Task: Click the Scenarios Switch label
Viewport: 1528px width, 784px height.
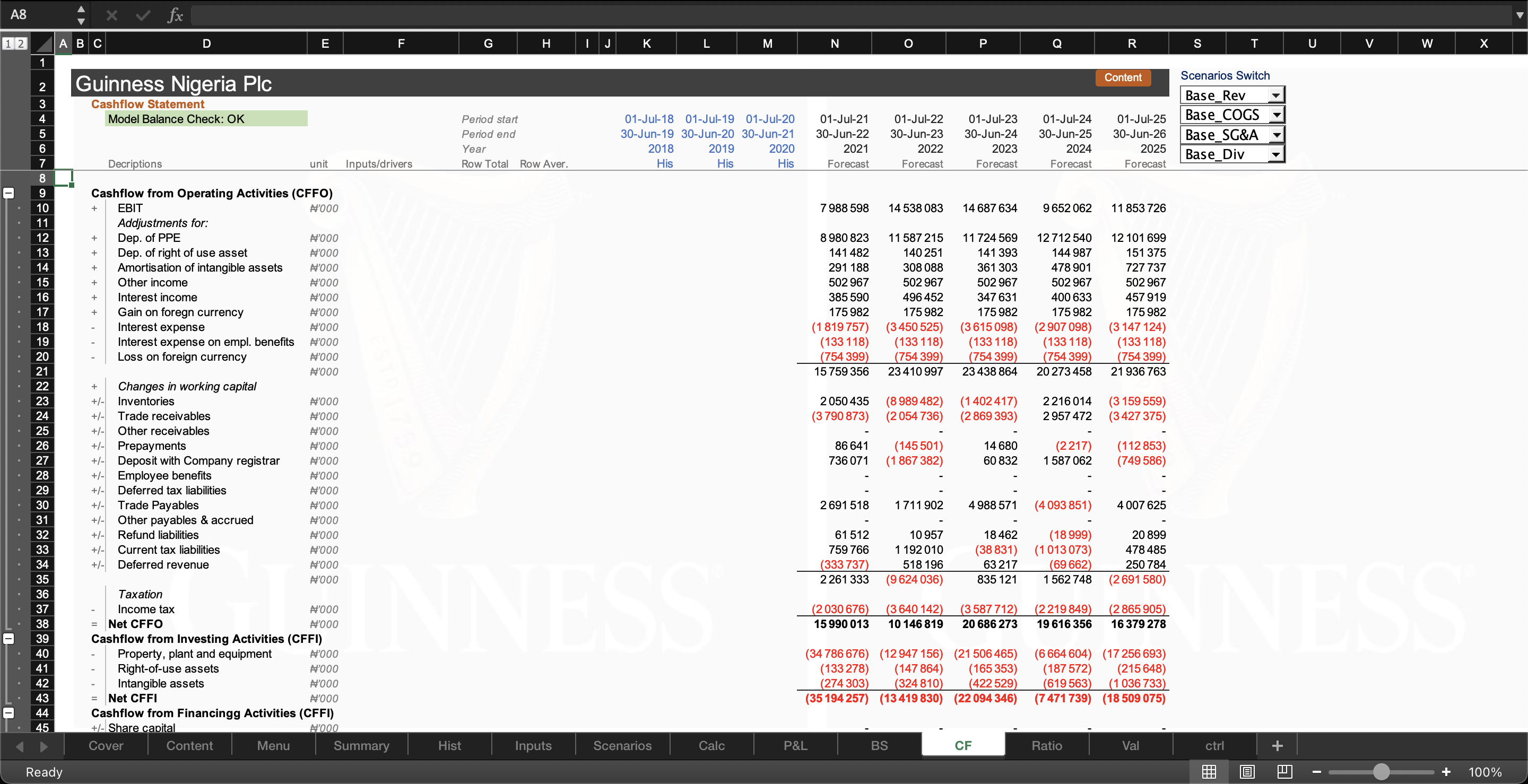Action: (1225, 75)
